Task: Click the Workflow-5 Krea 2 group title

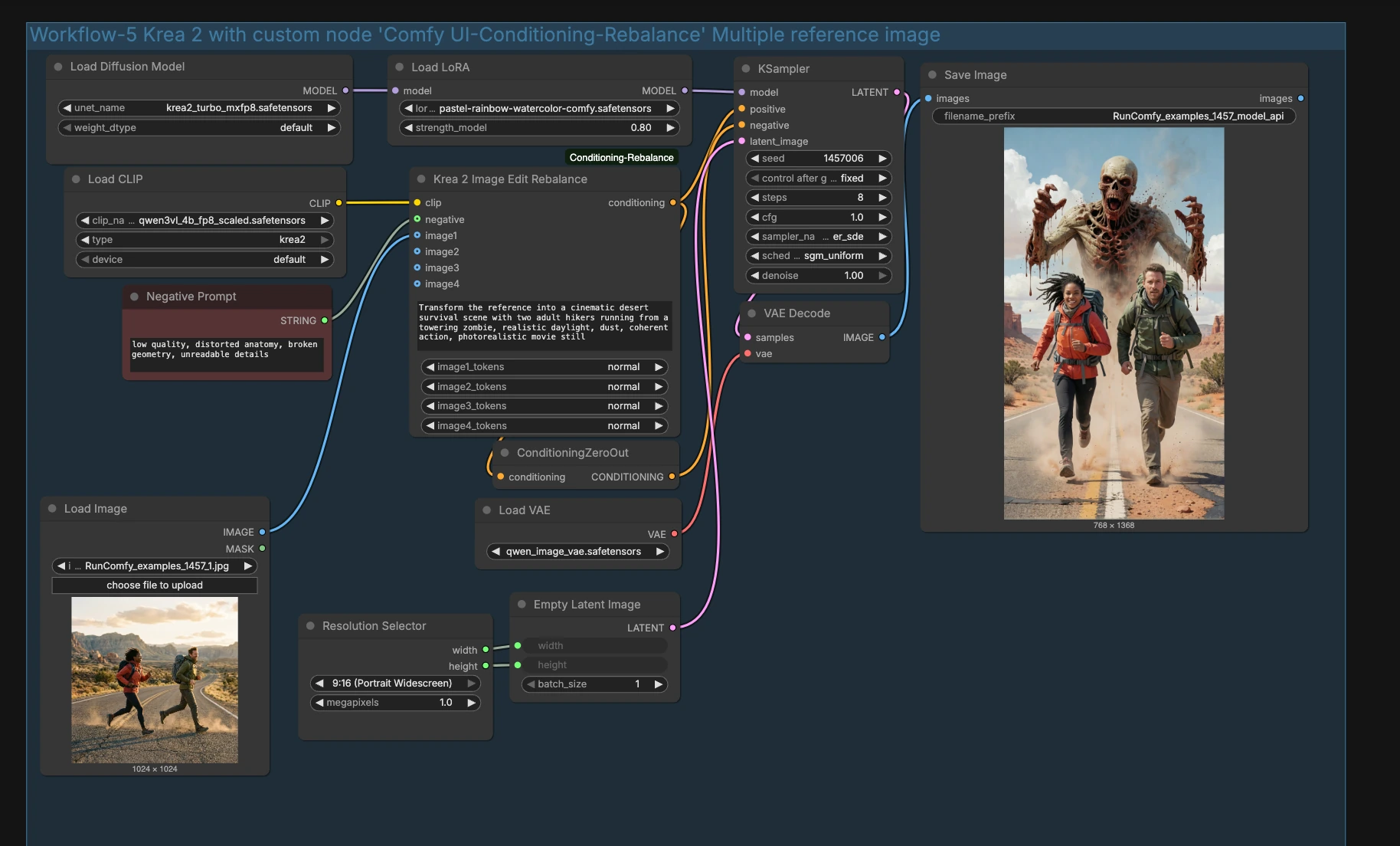Action: 485,35
